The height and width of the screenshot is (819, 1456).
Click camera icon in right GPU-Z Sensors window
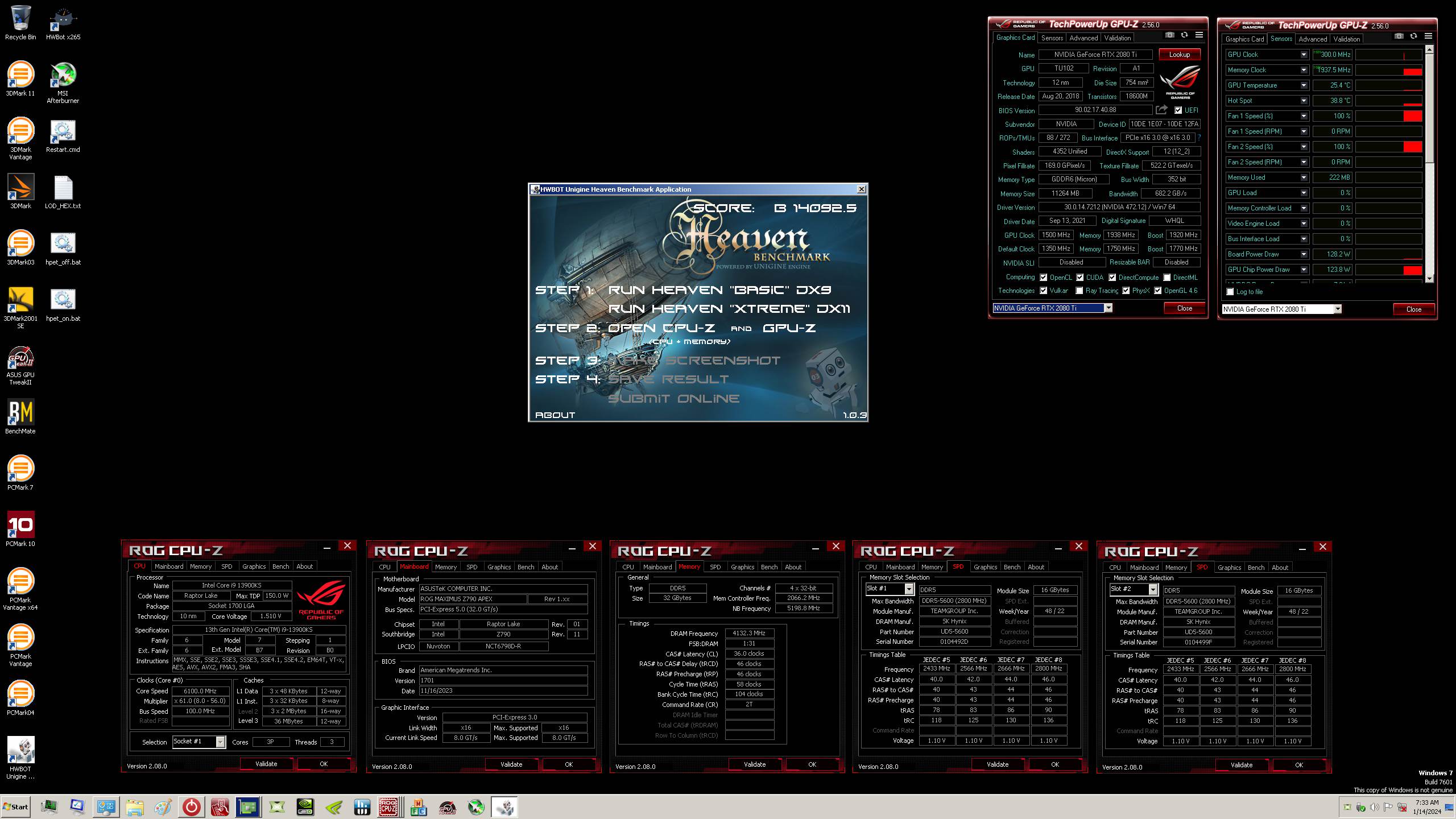point(1399,36)
